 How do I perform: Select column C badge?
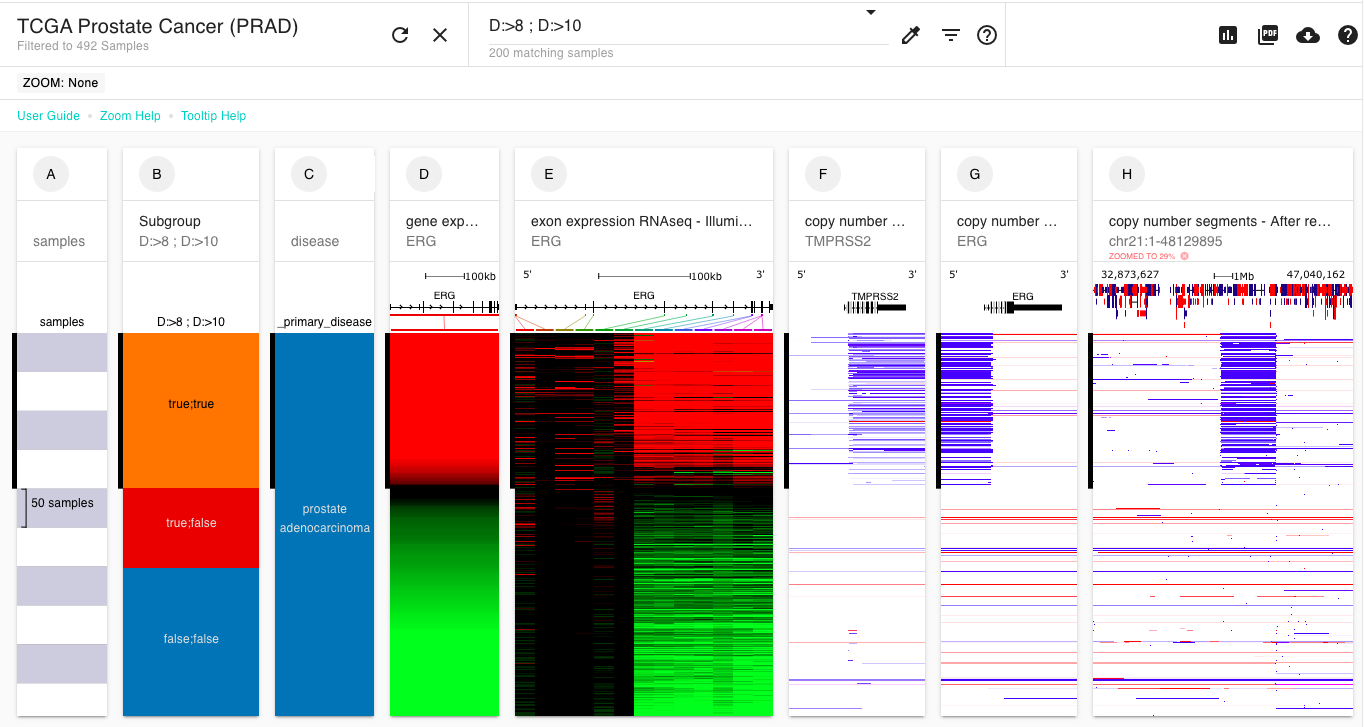click(309, 174)
